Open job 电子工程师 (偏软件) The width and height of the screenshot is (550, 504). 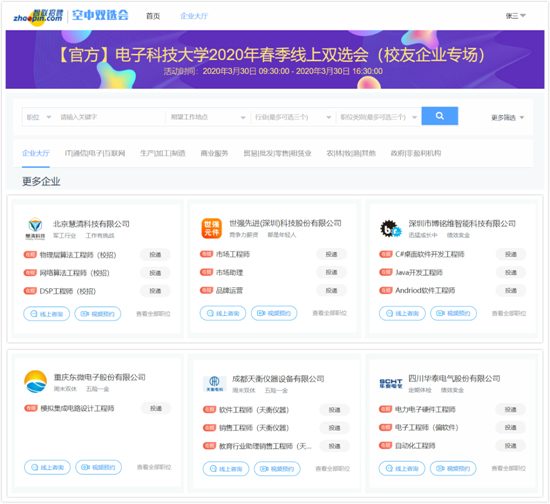tap(427, 428)
